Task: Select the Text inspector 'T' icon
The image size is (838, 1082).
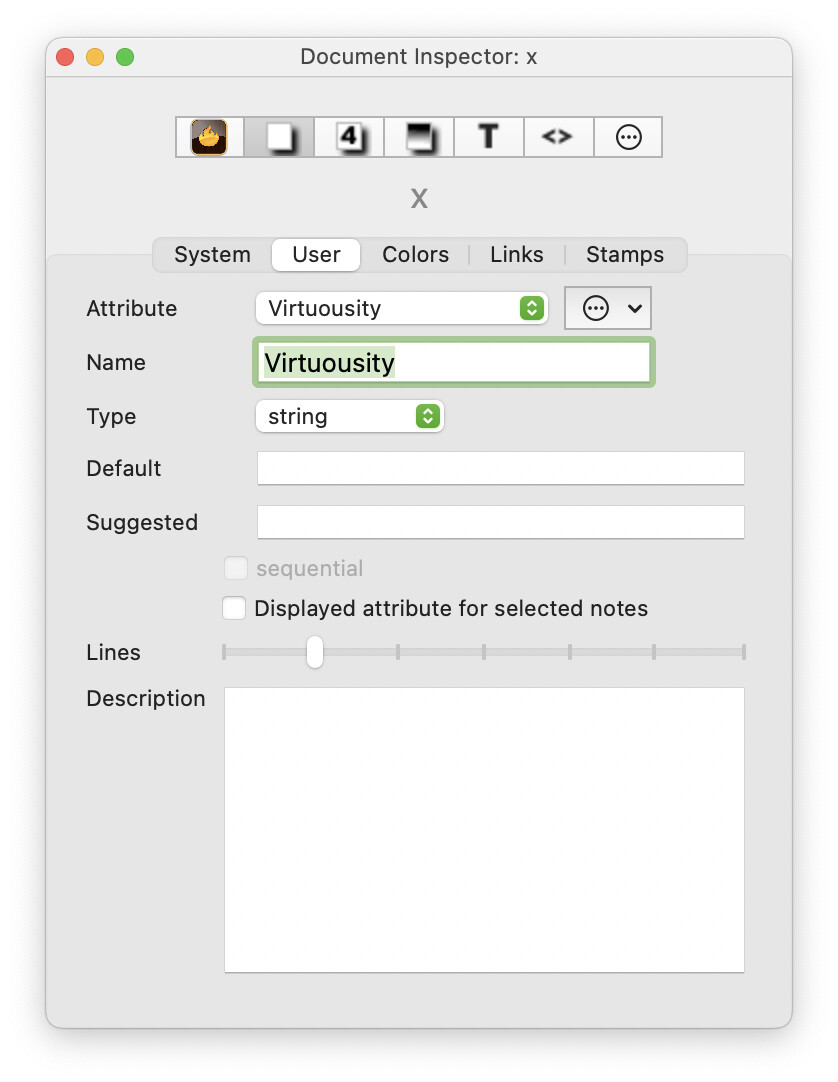Action: 489,137
